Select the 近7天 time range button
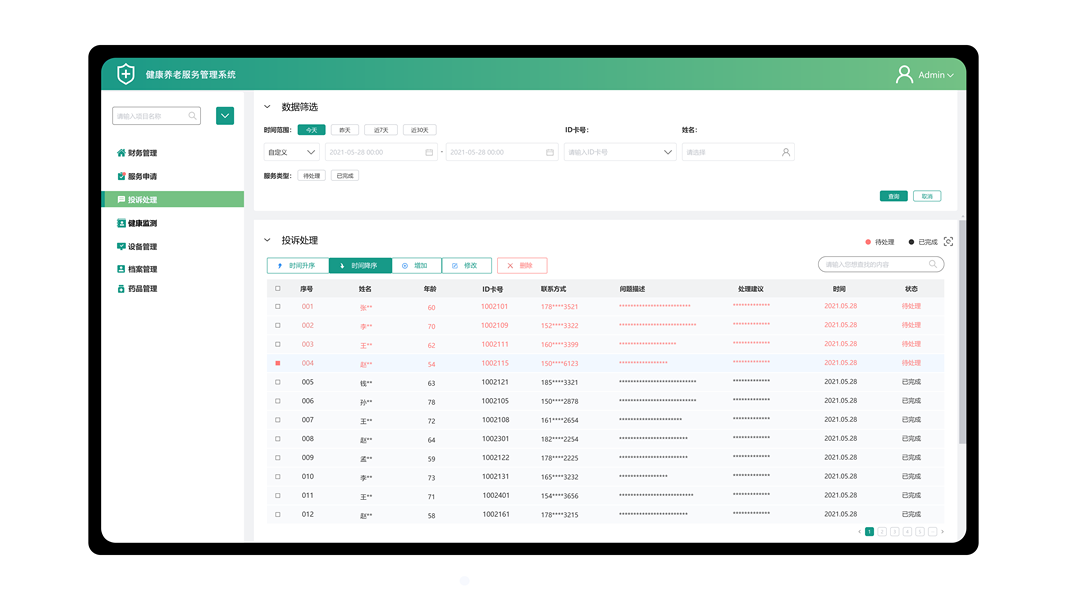The image size is (1067, 600). [381, 130]
